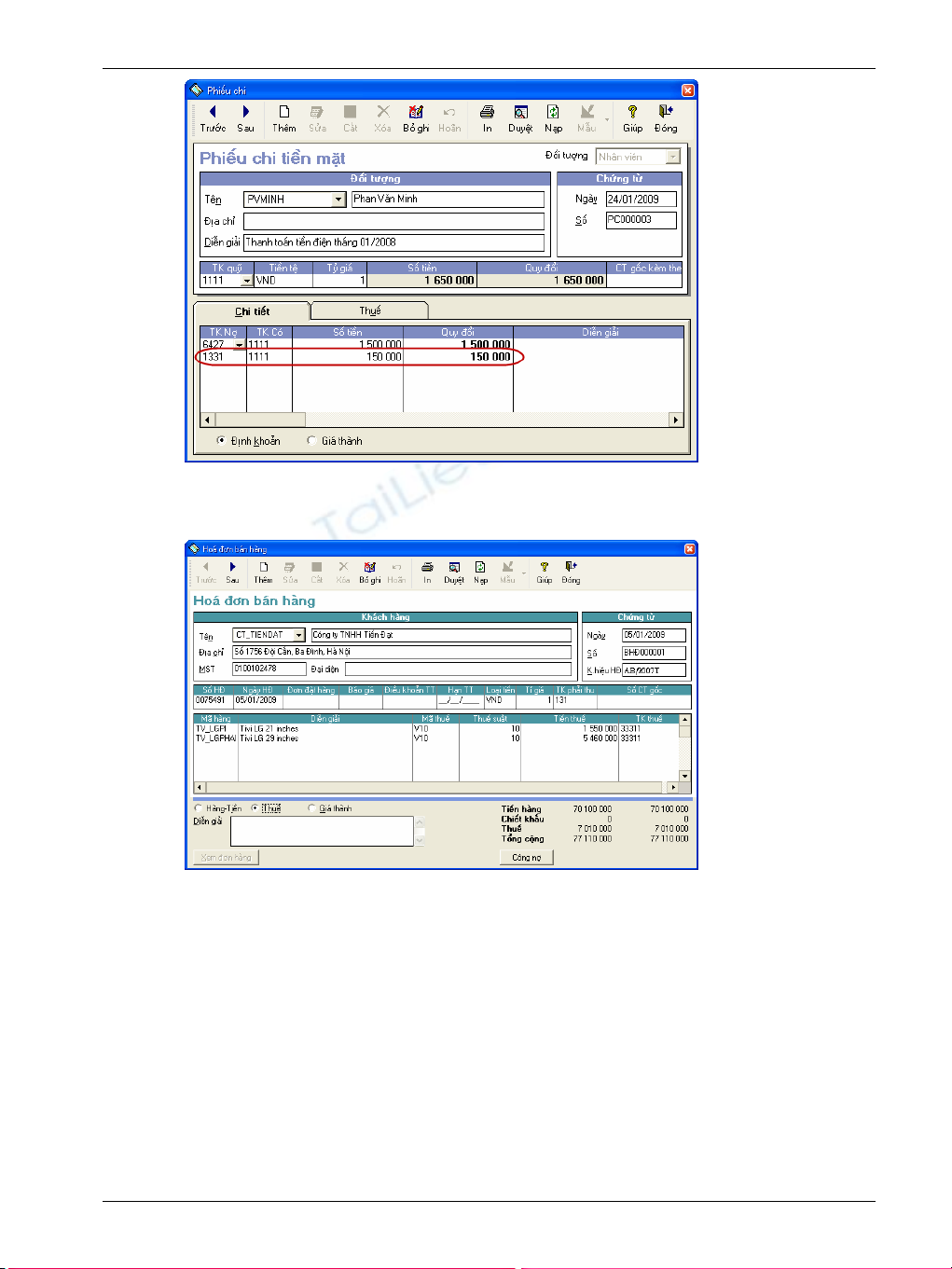The width and height of the screenshot is (952, 1269).
Task: Select Giá thành radio in Hoá đơn bán hàng
Action: coord(311,808)
